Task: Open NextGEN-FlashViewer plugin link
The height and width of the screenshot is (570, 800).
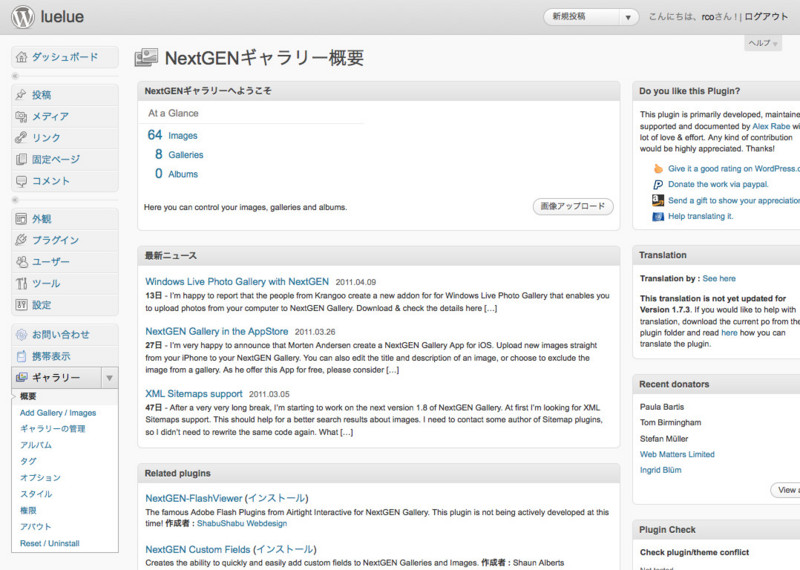Action: pos(193,499)
